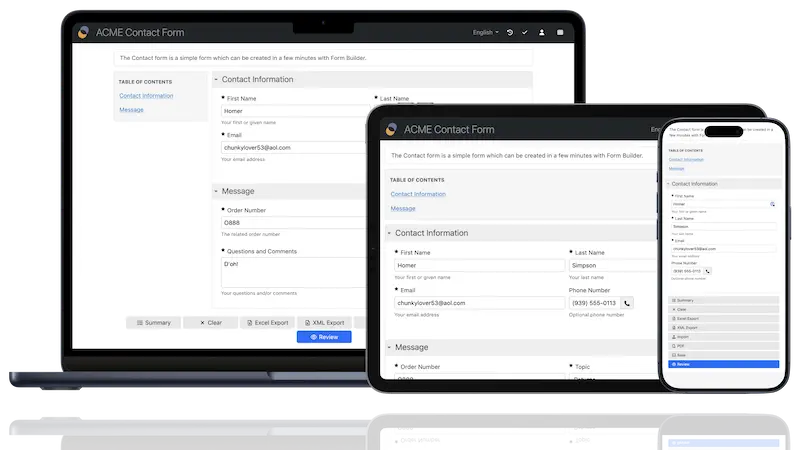Screen dimensions: 800x450
Task: Click the Summary button on laptop
Action: tap(154, 323)
